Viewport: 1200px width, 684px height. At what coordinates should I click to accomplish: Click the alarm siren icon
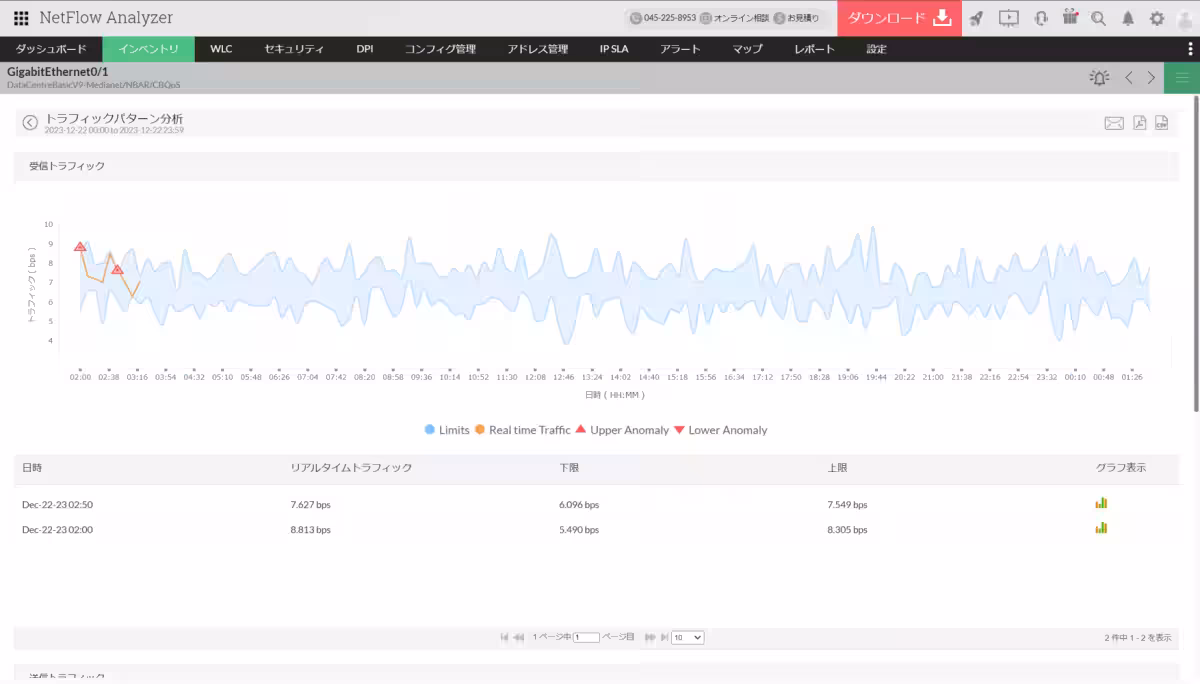pyautogui.click(x=1099, y=77)
